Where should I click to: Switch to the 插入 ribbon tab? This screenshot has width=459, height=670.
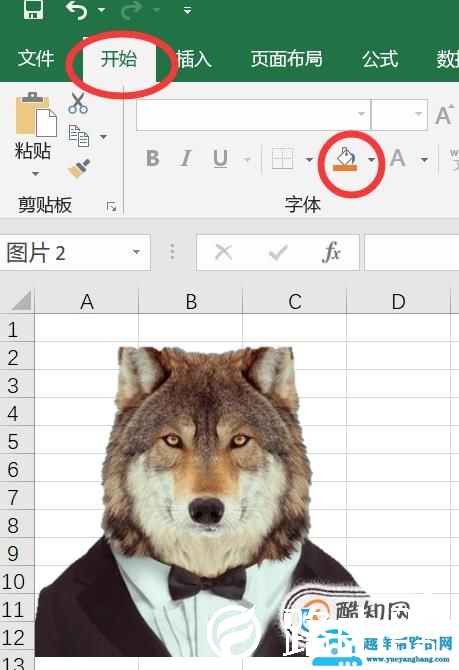(x=194, y=59)
